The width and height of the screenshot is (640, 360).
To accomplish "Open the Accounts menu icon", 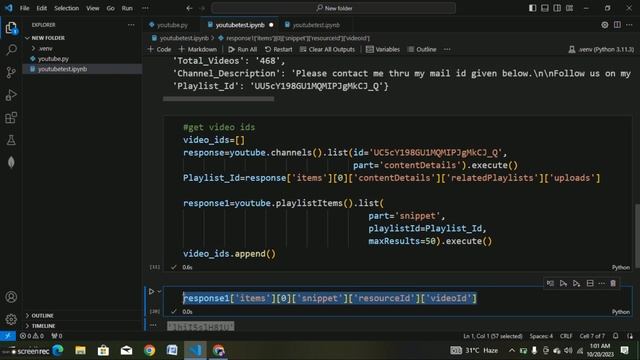I will [11, 297].
